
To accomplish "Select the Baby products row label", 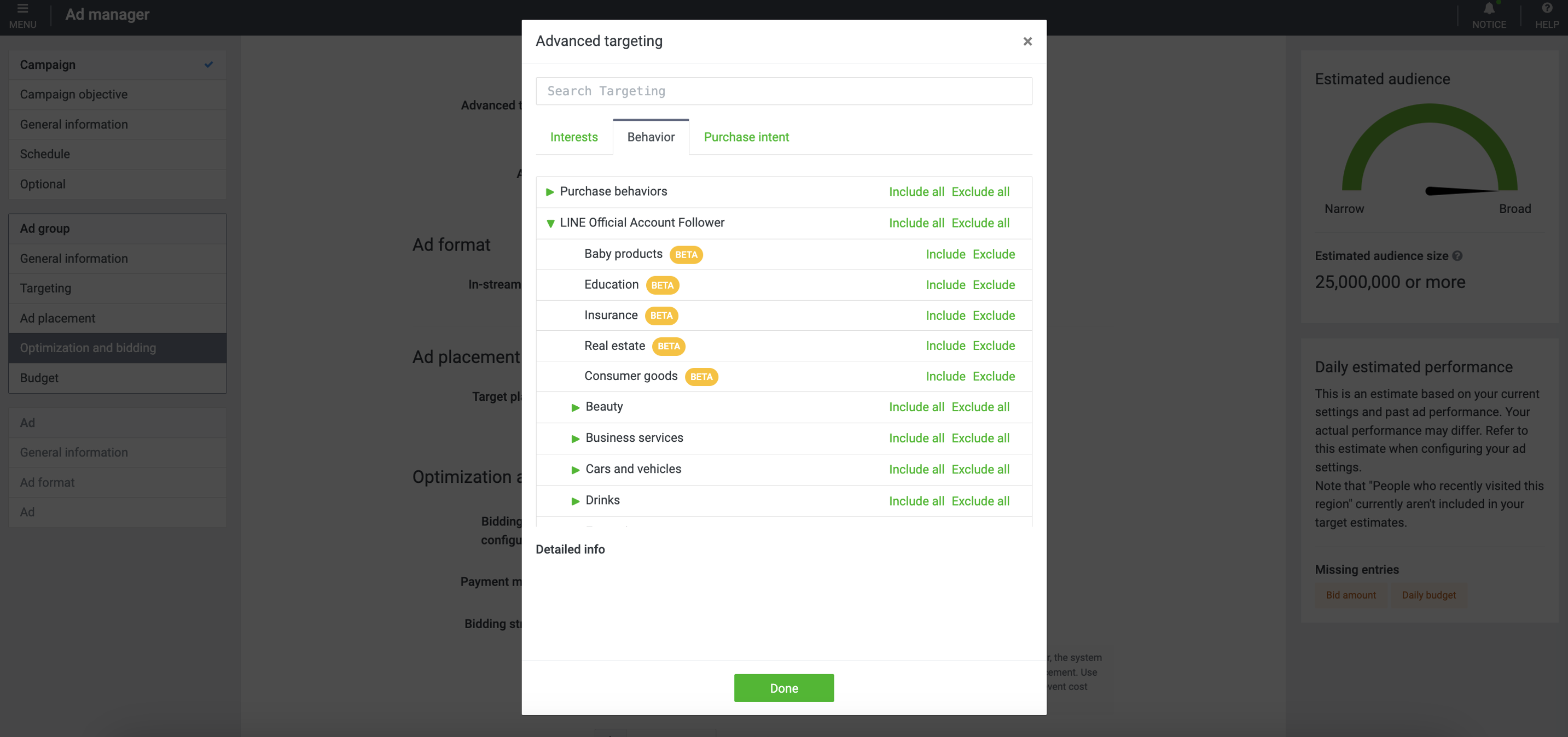I will (x=623, y=254).
